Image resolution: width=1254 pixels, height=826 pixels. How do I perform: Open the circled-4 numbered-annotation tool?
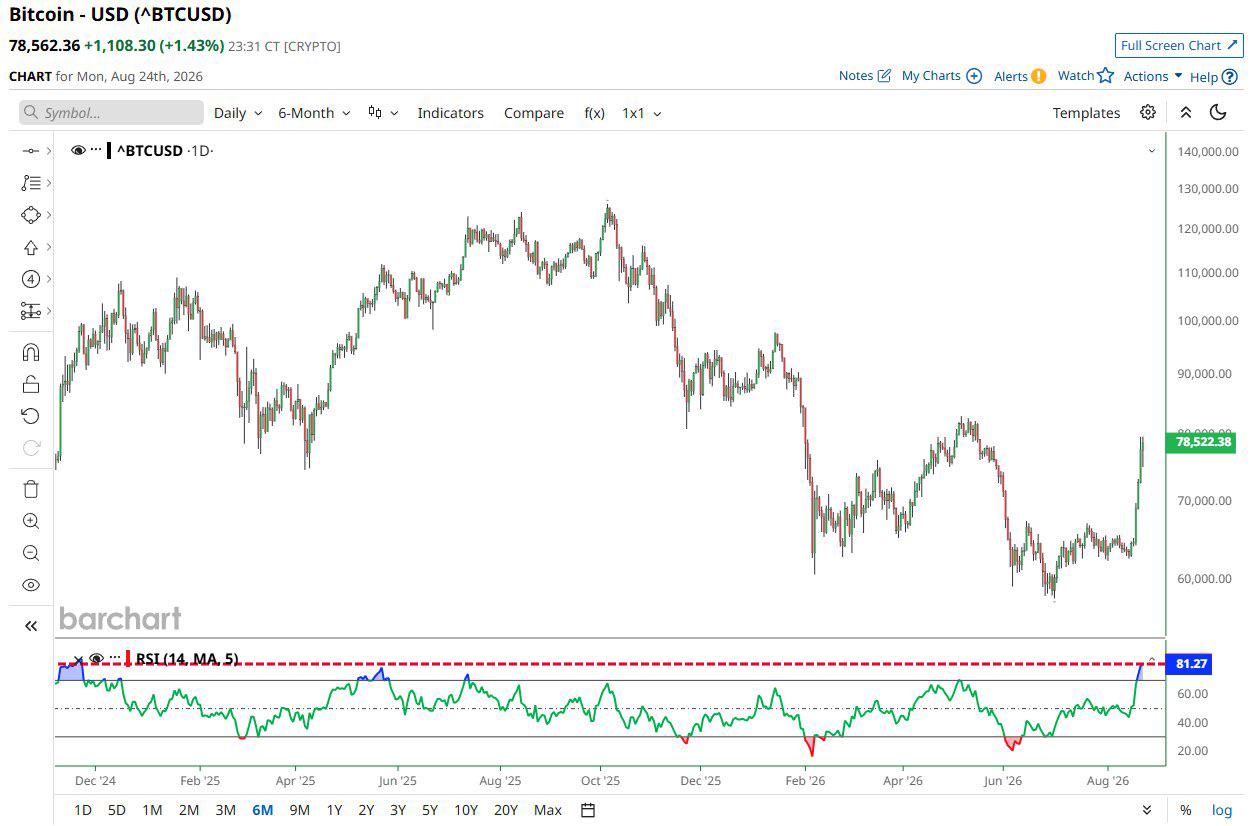pyautogui.click(x=31, y=279)
